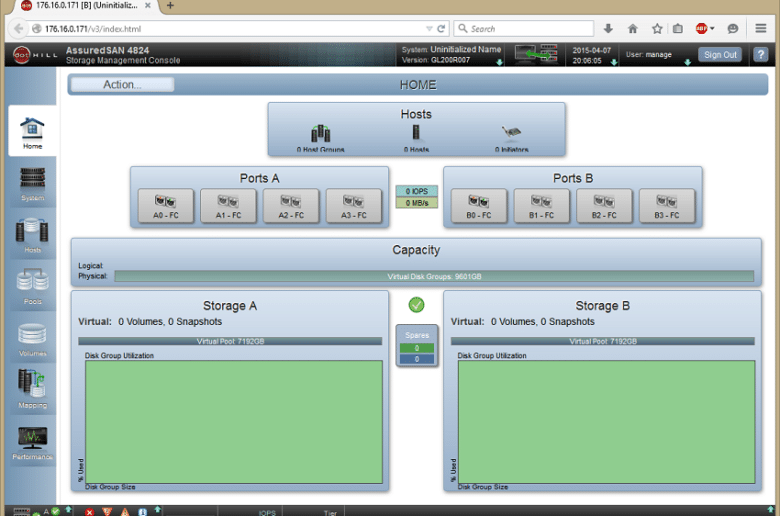Click the blue informational events icon
The width and height of the screenshot is (780, 516).
coord(142,512)
